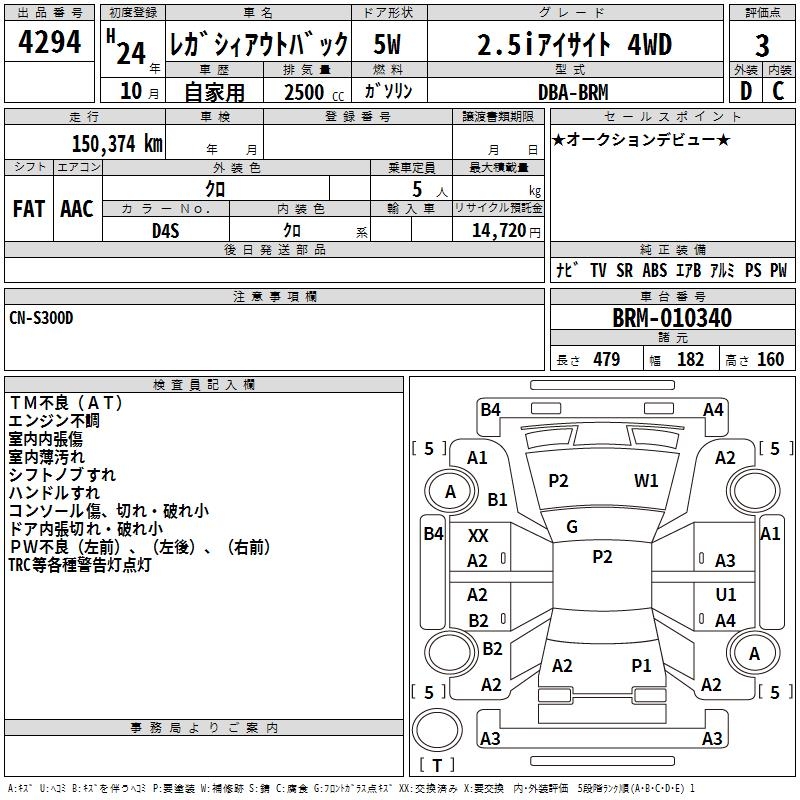The height and width of the screenshot is (800, 800).
Task: Click the overall evaluation score 3
Action: pos(762,46)
